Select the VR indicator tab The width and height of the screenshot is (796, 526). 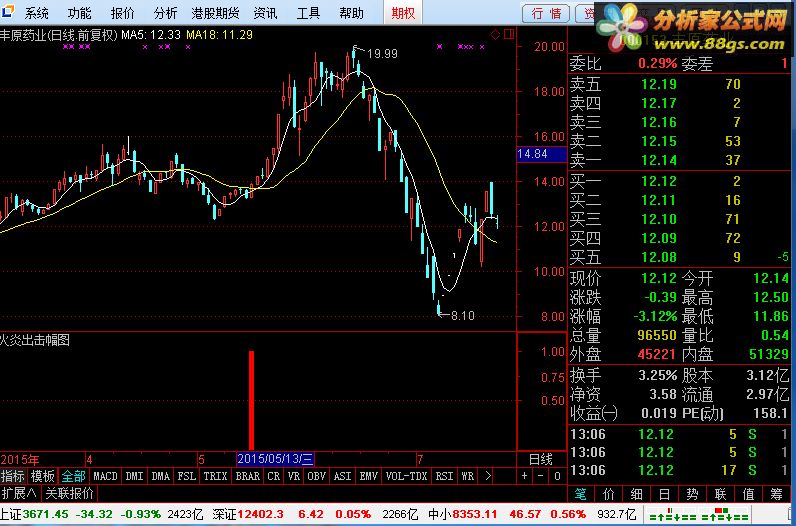(293, 476)
